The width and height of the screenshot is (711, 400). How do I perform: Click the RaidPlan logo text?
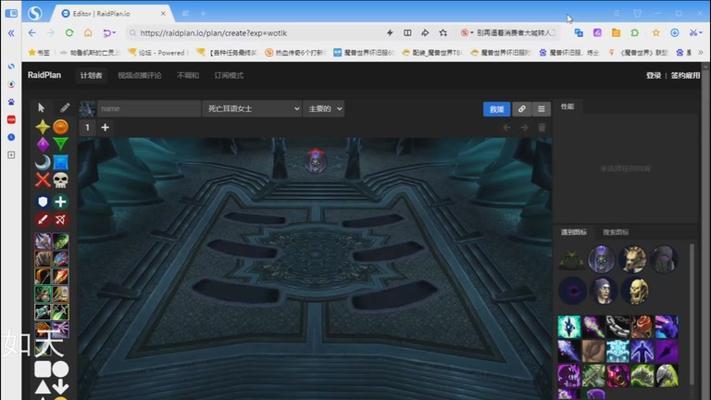[x=44, y=75]
